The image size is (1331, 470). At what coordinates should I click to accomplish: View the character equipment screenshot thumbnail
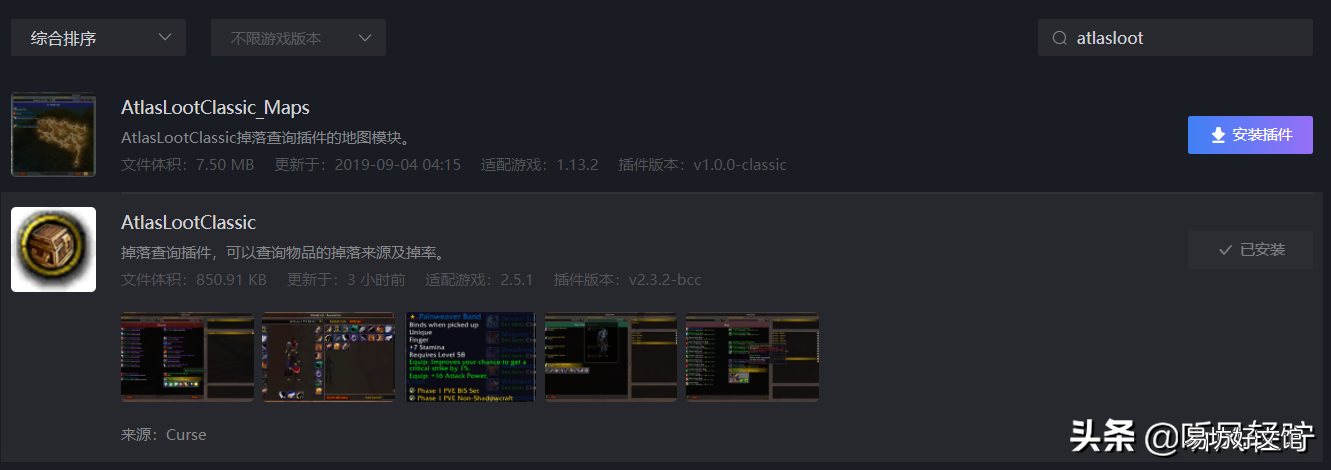click(x=329, y=357)
